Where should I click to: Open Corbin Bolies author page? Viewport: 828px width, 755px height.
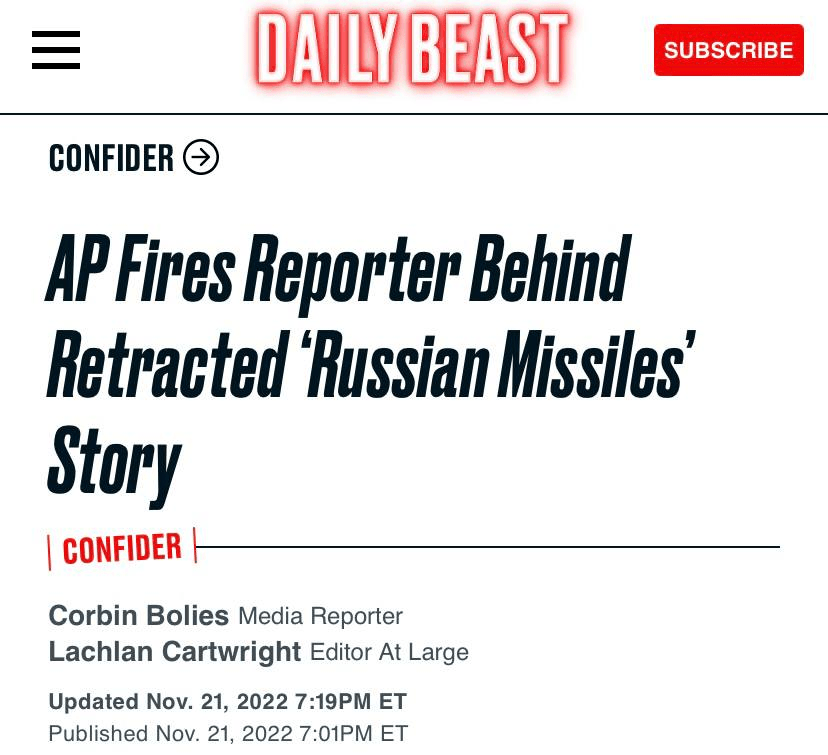(x=138, y=616)
